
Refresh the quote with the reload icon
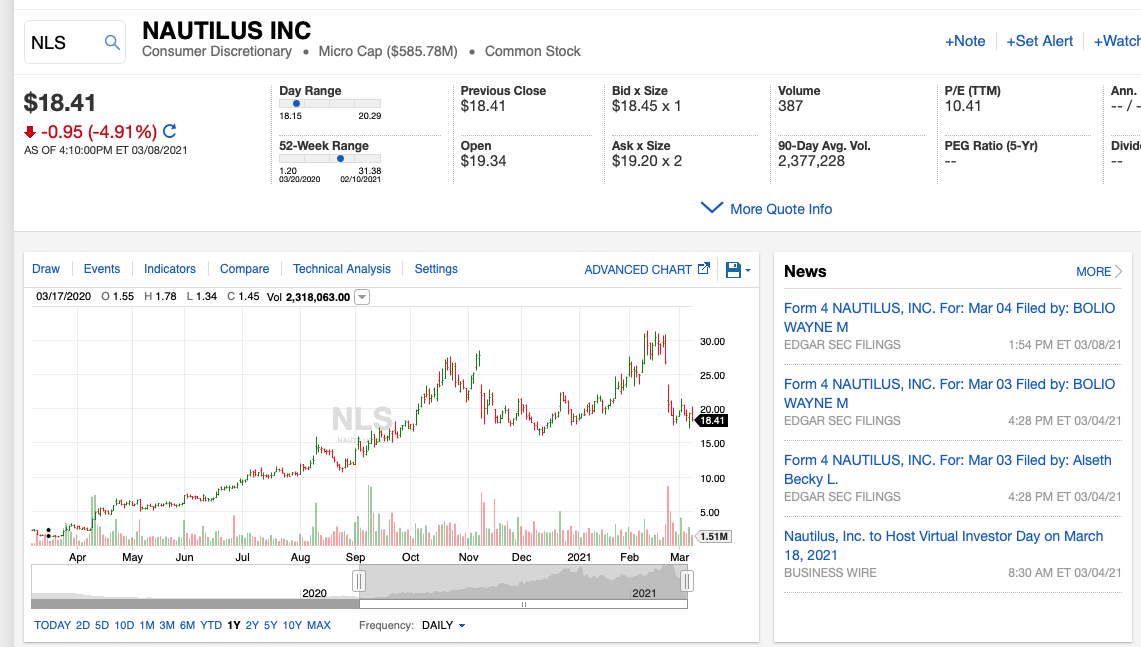[170, 131]
